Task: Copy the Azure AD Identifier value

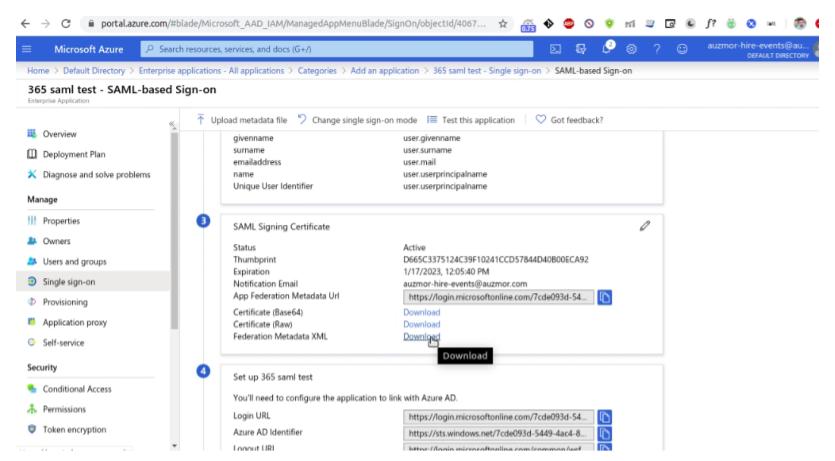Action: [604, 433]
